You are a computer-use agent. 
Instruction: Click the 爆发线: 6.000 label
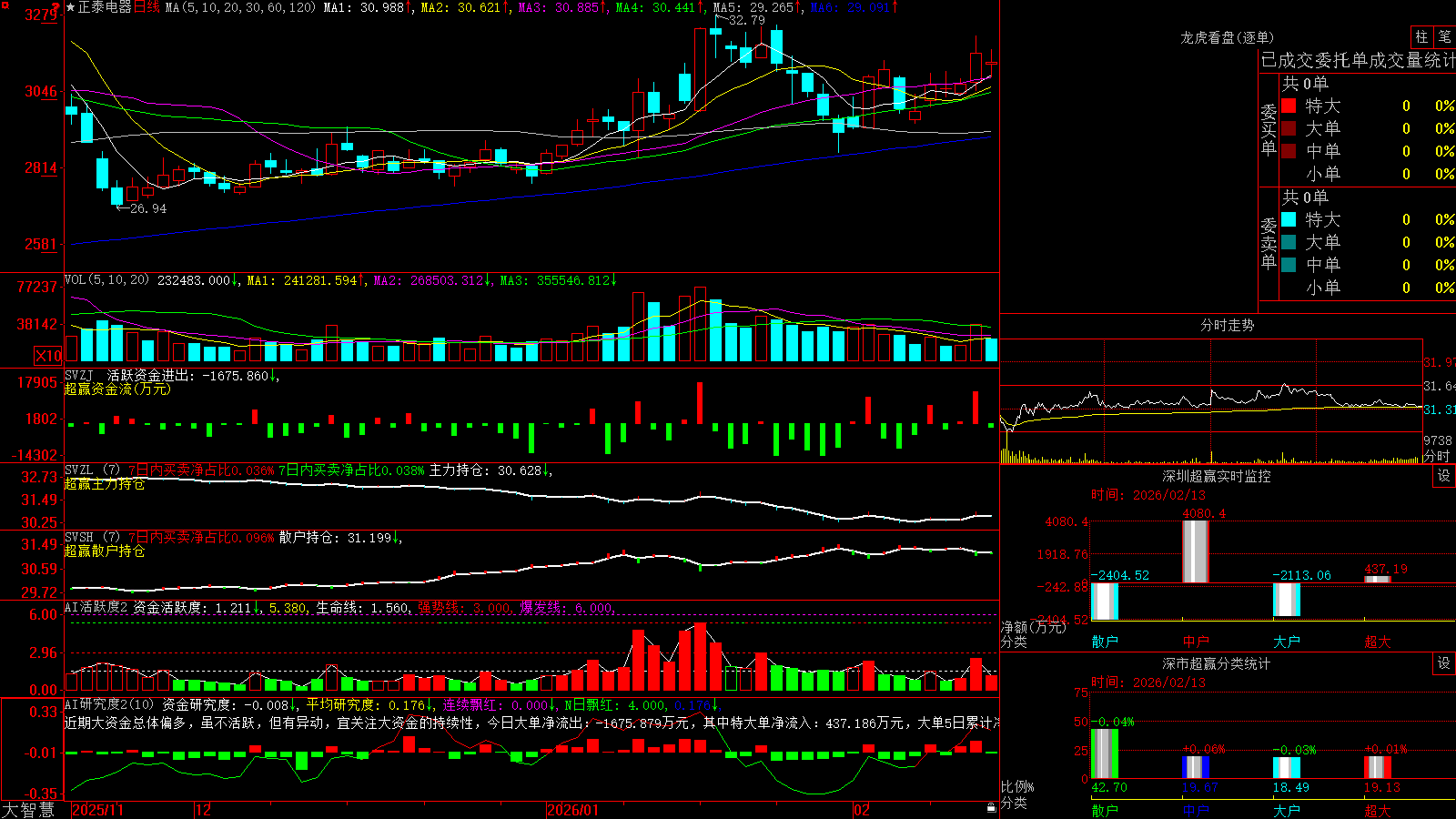pos(566,608)
